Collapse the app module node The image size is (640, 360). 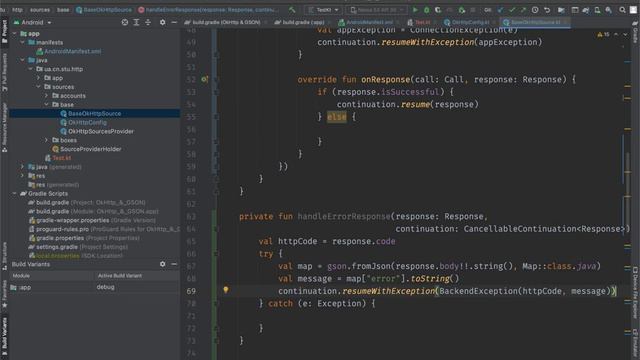click(x=15, y=33)
